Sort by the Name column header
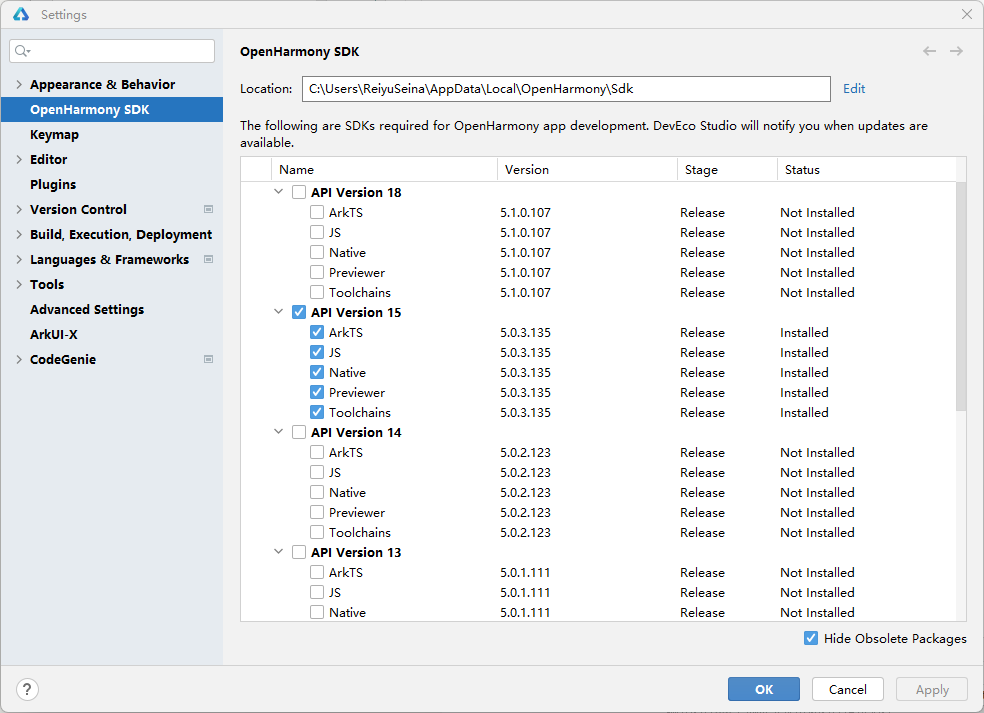Viewport: 984px width, 713px height. pyautogui.click(x=384, y=169)
